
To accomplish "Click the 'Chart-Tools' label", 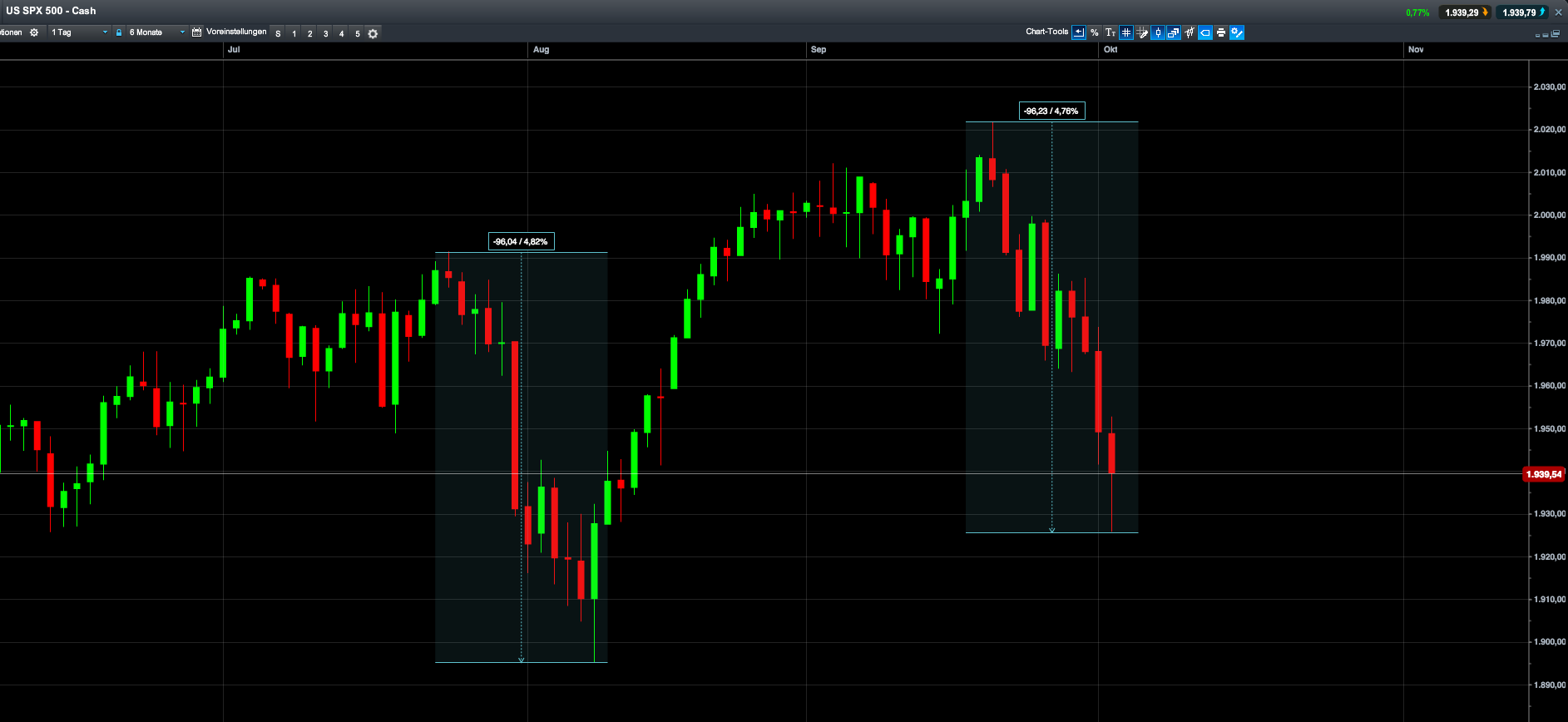I will click(x=1046, y=32).
